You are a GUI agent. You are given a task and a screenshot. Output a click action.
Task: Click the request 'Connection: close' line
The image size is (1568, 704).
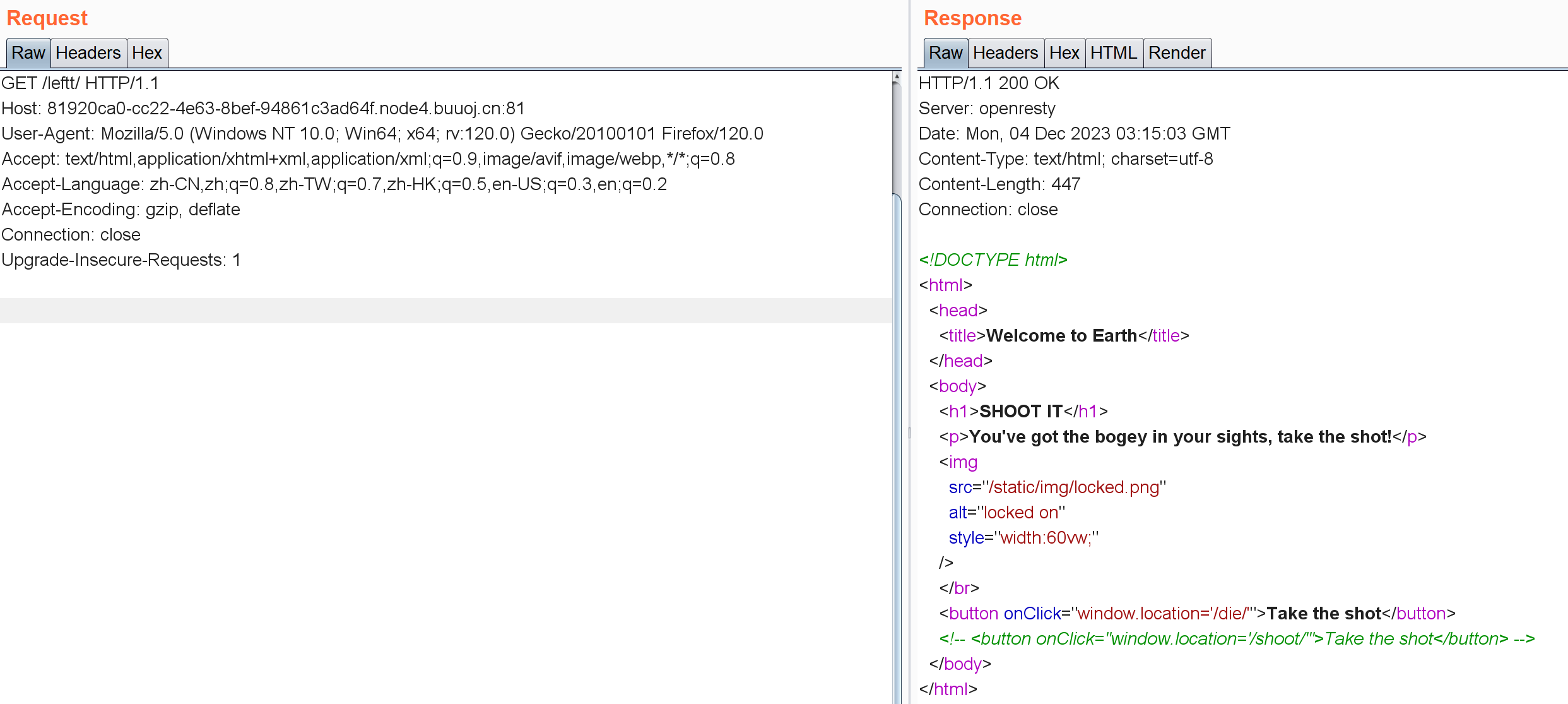click(71, 235)
